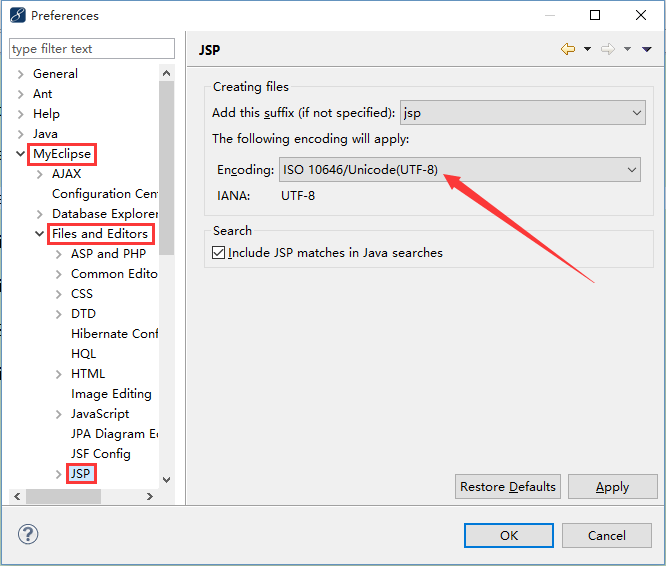Select JSF Config item
Viewport: 666px width, 566px height.
[x=101, y=454]
